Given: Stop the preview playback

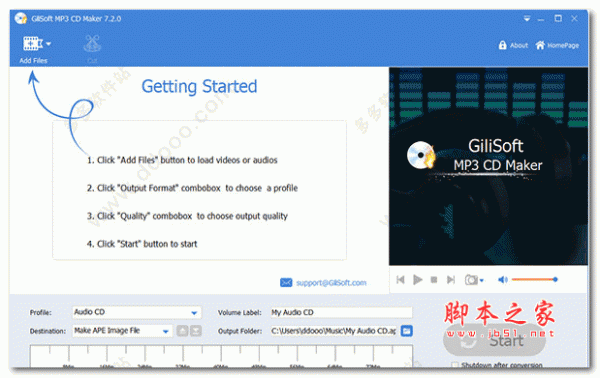Looking at the screenshot, I should coord(434,280).
